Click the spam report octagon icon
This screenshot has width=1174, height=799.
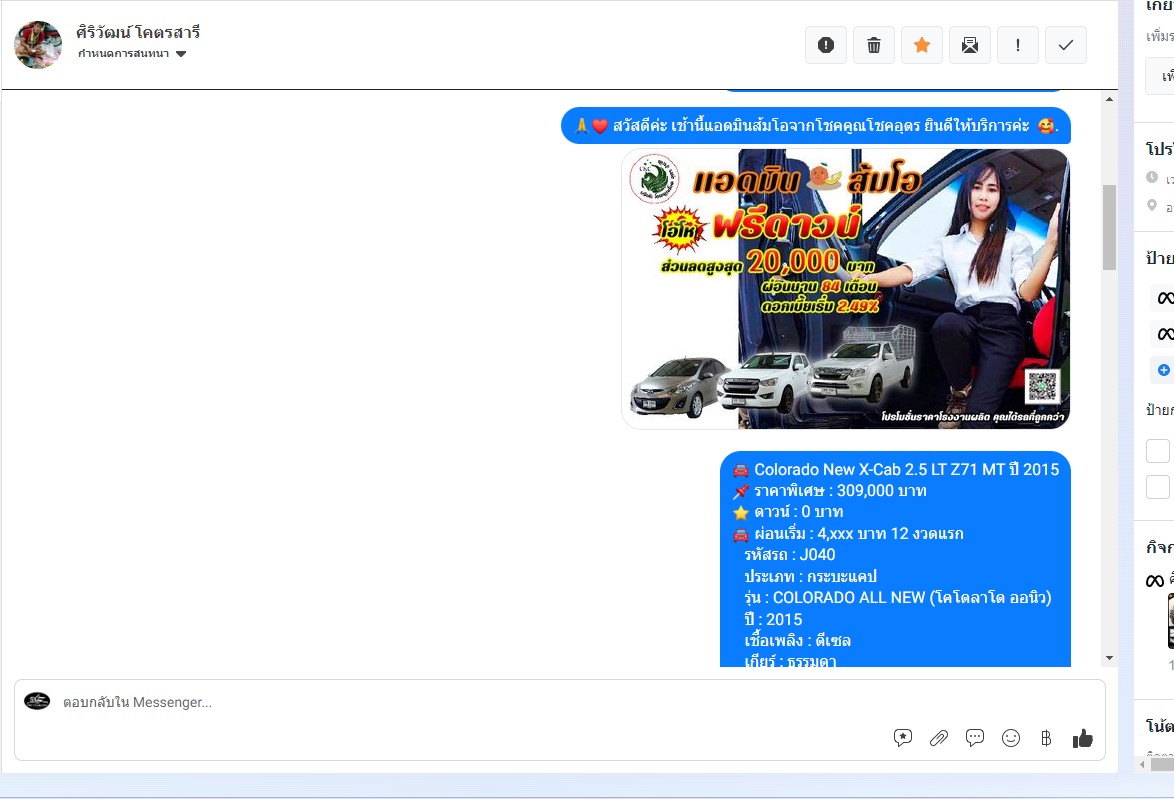pyautogui.click(x=826, y=45)
